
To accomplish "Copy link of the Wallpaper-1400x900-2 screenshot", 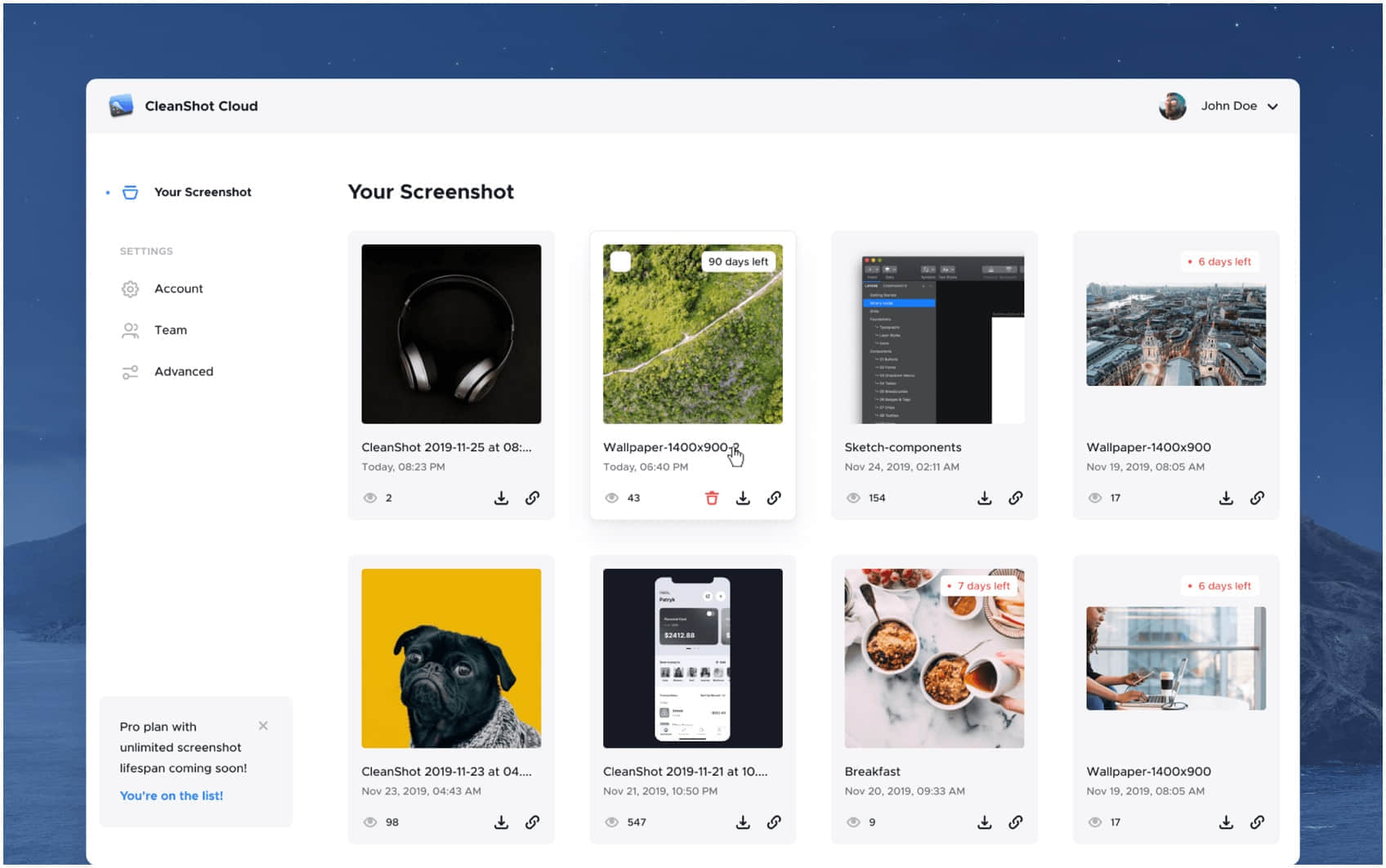I will [774, 498].
